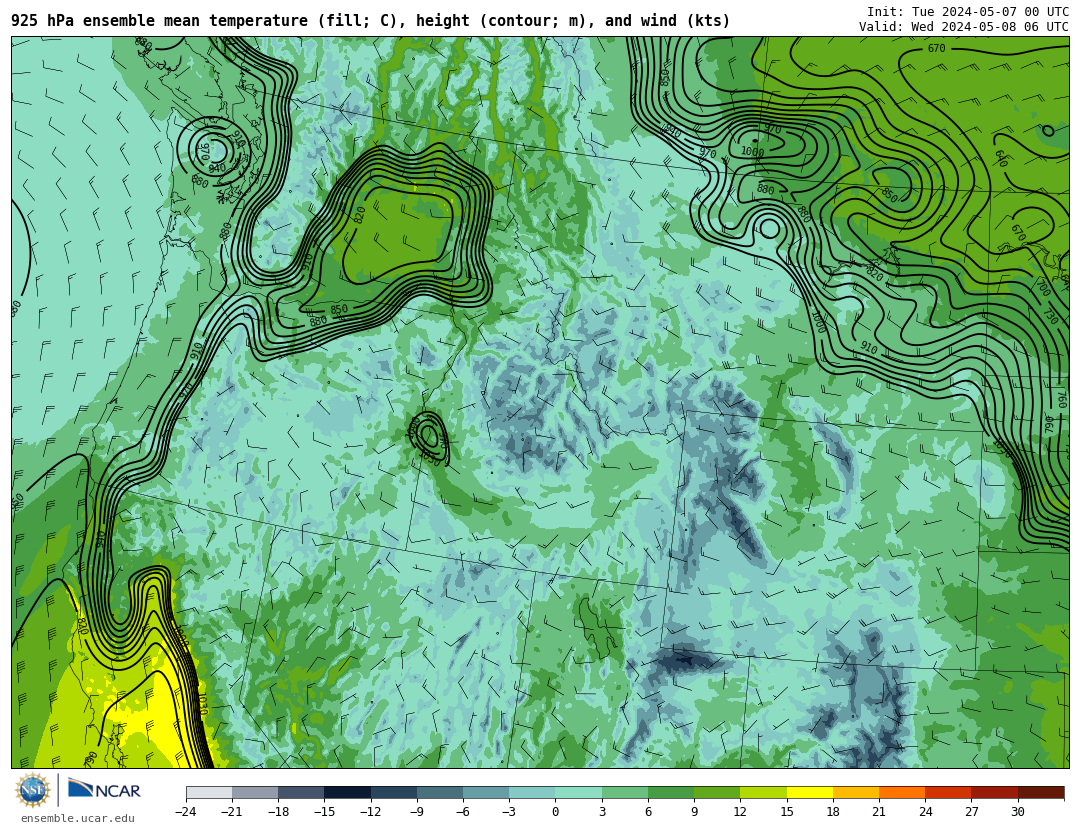This screenshot has width=1080, height=831.
Task: Pick the teal -6 to -3 colorbar segment
Action: pyautogui.click(x=486, y=792)
